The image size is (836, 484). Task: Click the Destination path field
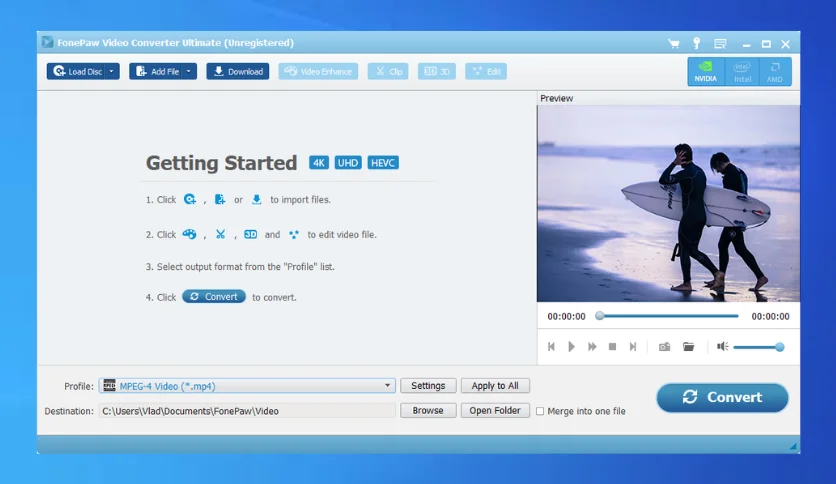(x=247, y=411)
